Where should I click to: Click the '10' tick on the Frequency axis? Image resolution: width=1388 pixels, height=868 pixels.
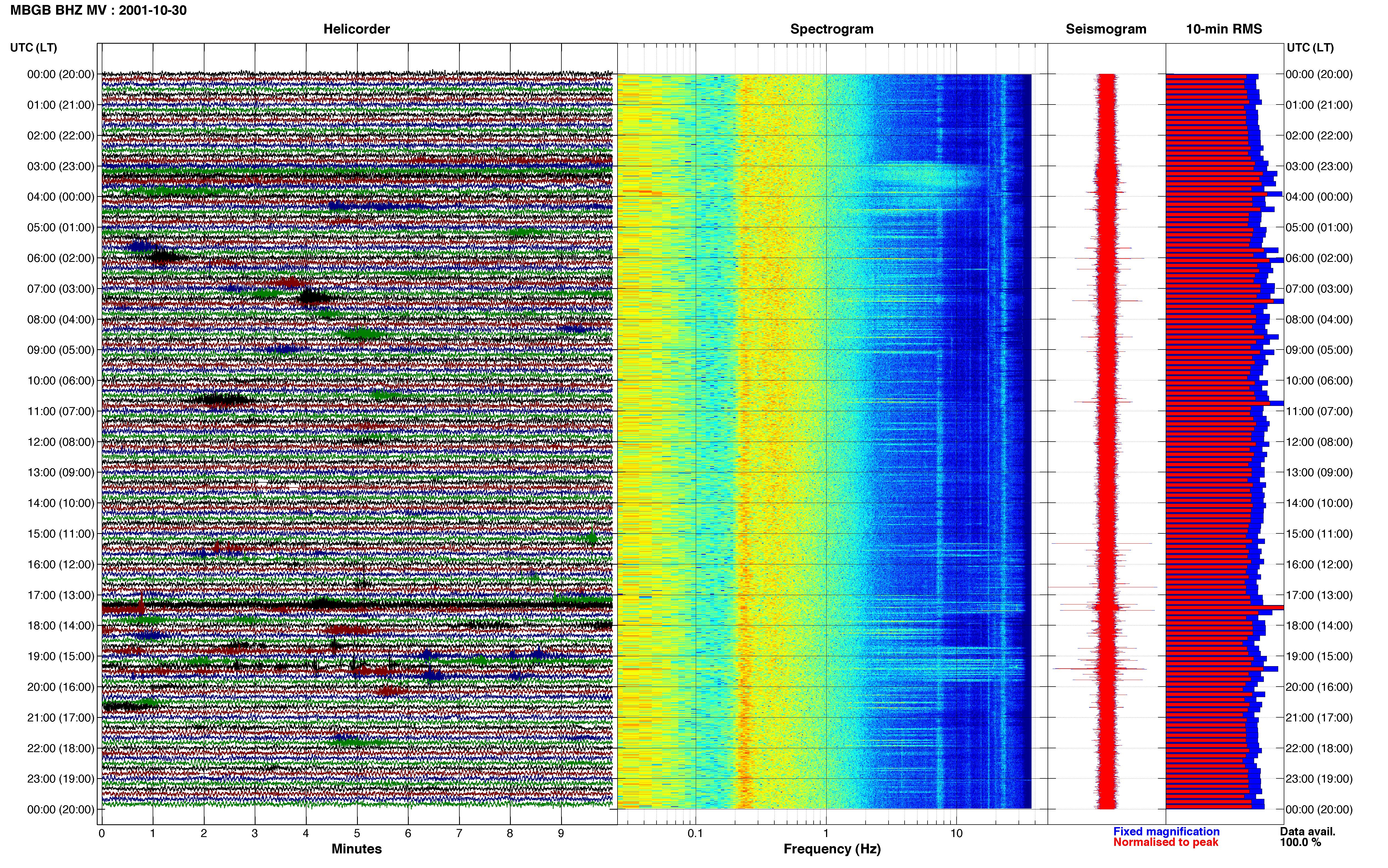pos(956,833)
